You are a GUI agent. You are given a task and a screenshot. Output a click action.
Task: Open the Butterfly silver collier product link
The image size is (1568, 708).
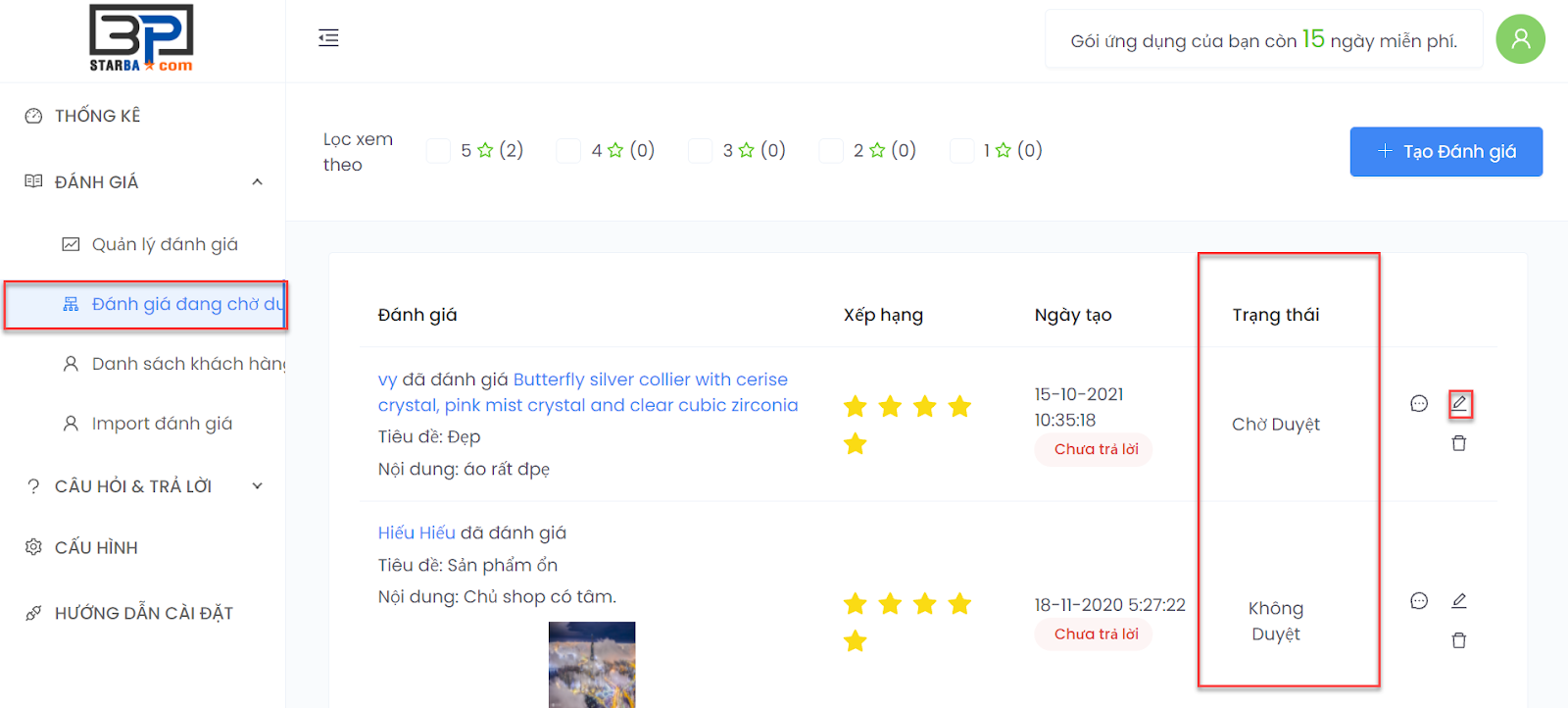[x=651, y=380]
